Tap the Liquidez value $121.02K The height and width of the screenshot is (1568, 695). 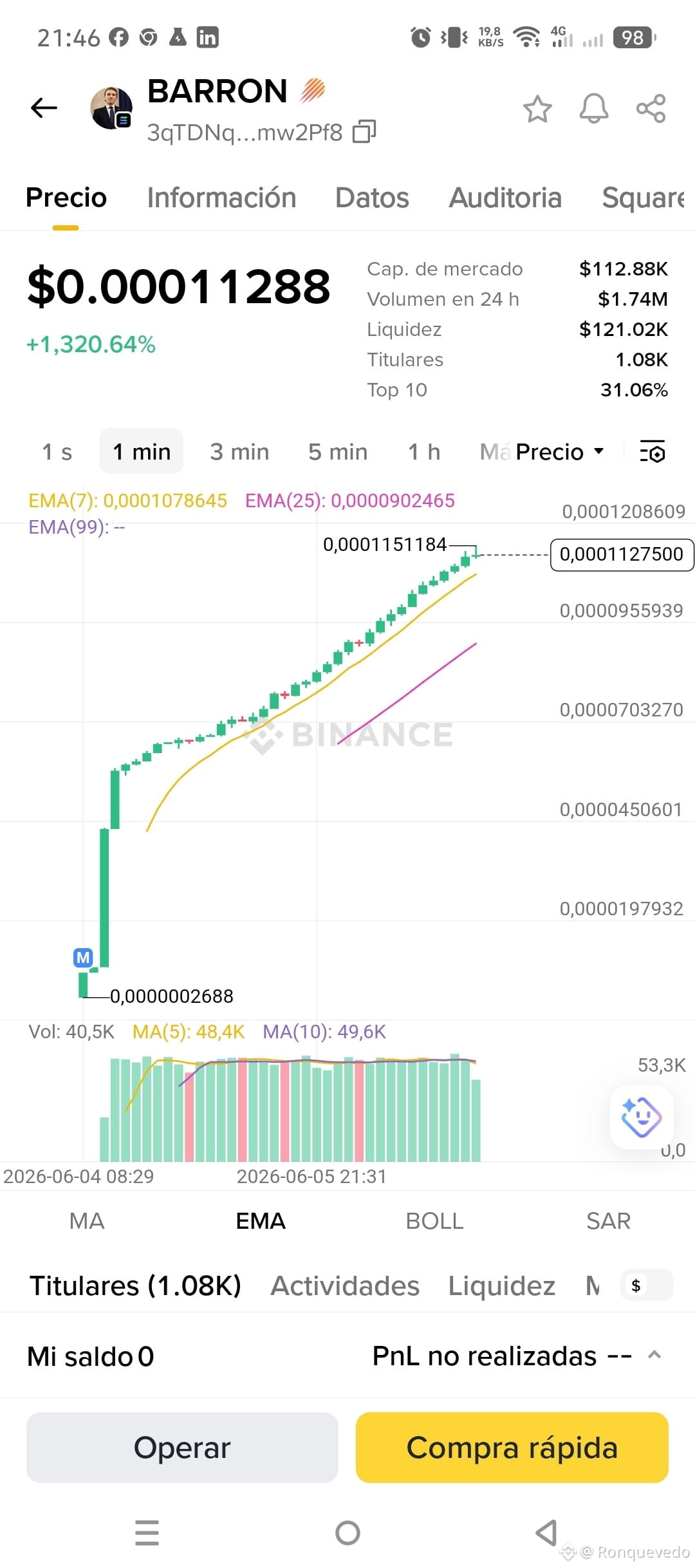click(624, 329)
